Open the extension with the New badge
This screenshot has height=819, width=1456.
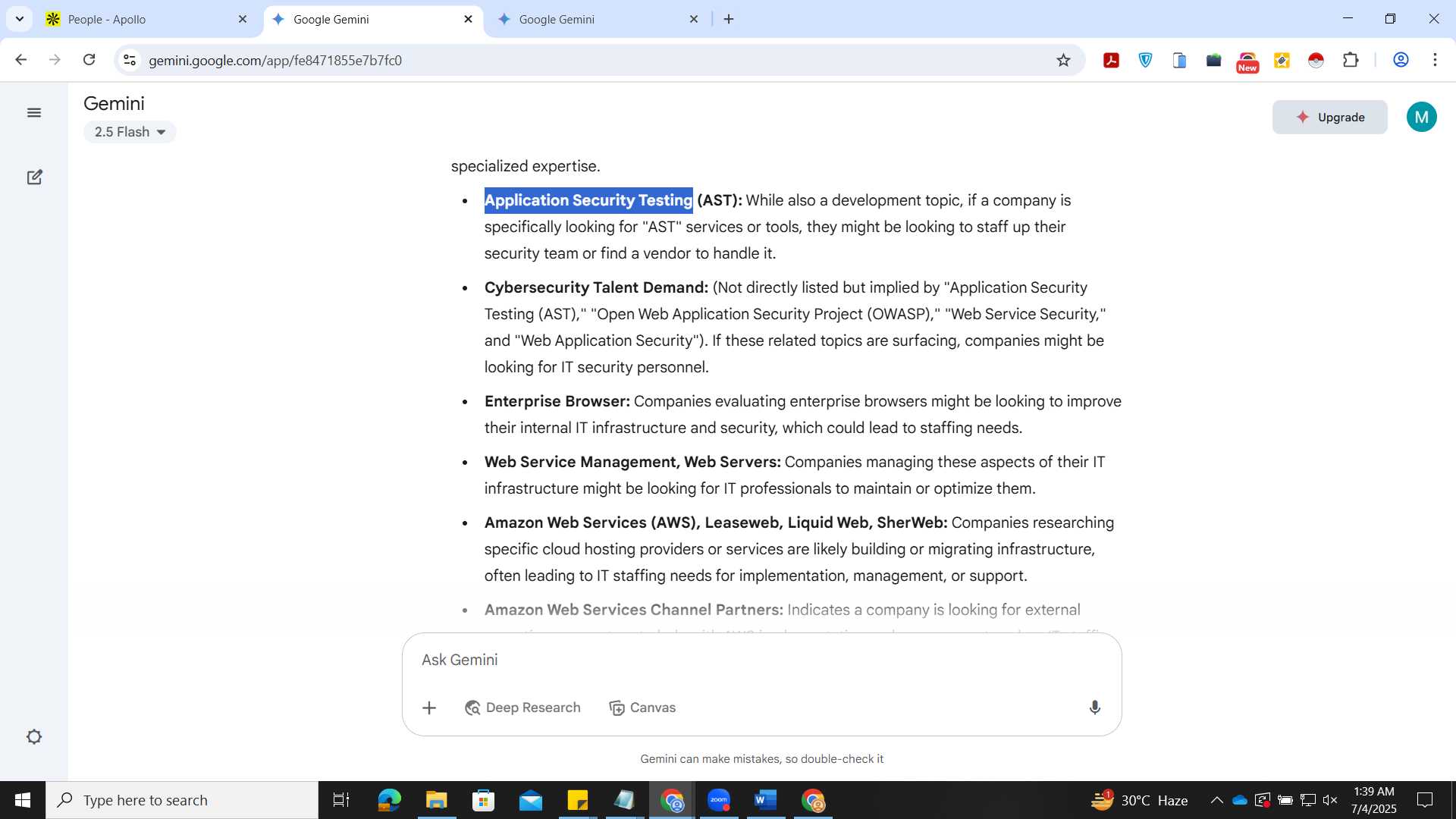tap(1247, 61)
